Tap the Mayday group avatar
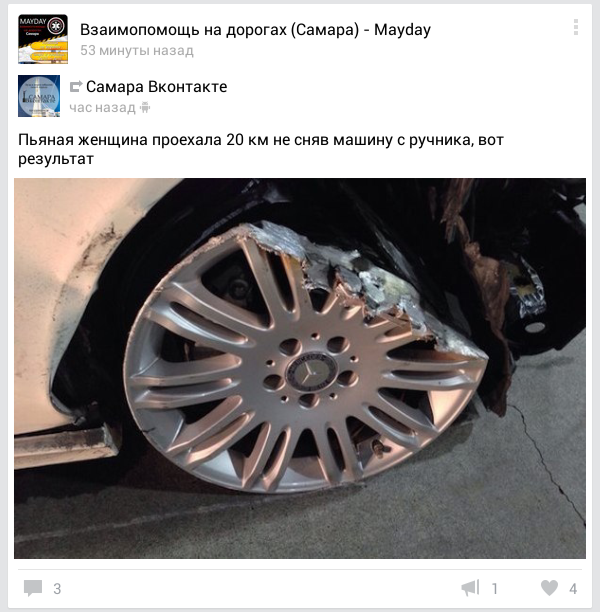Viewport: 600px width, 612px height. tap(43, 39)
